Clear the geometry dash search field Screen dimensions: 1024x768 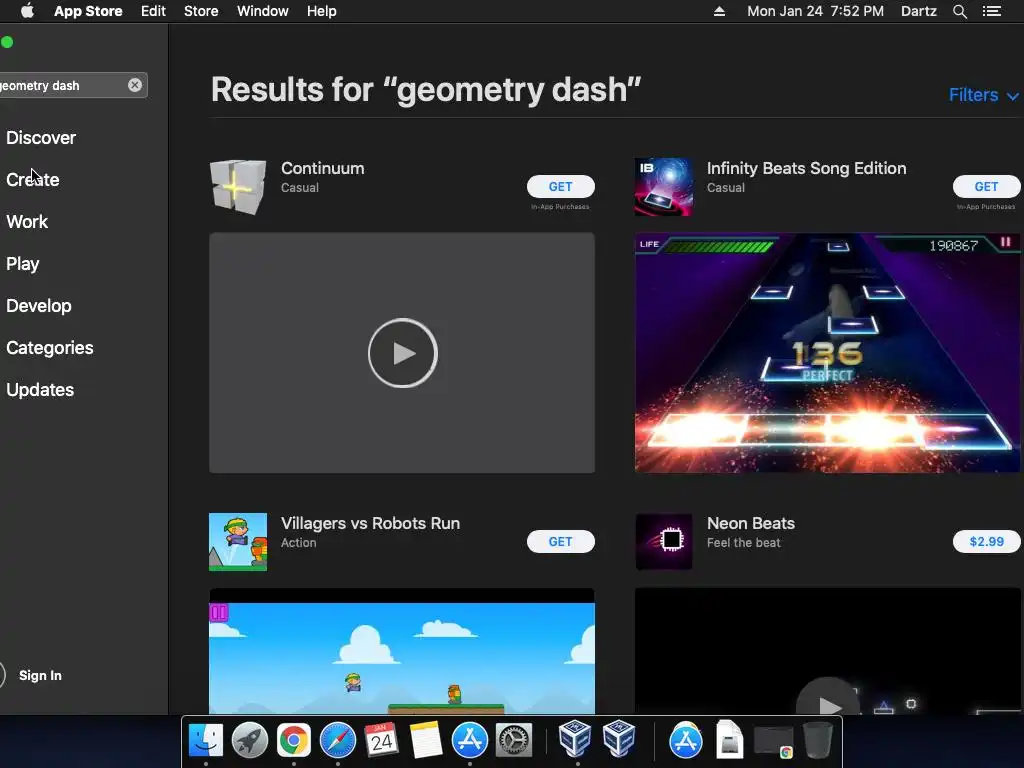tap(135, 86)
